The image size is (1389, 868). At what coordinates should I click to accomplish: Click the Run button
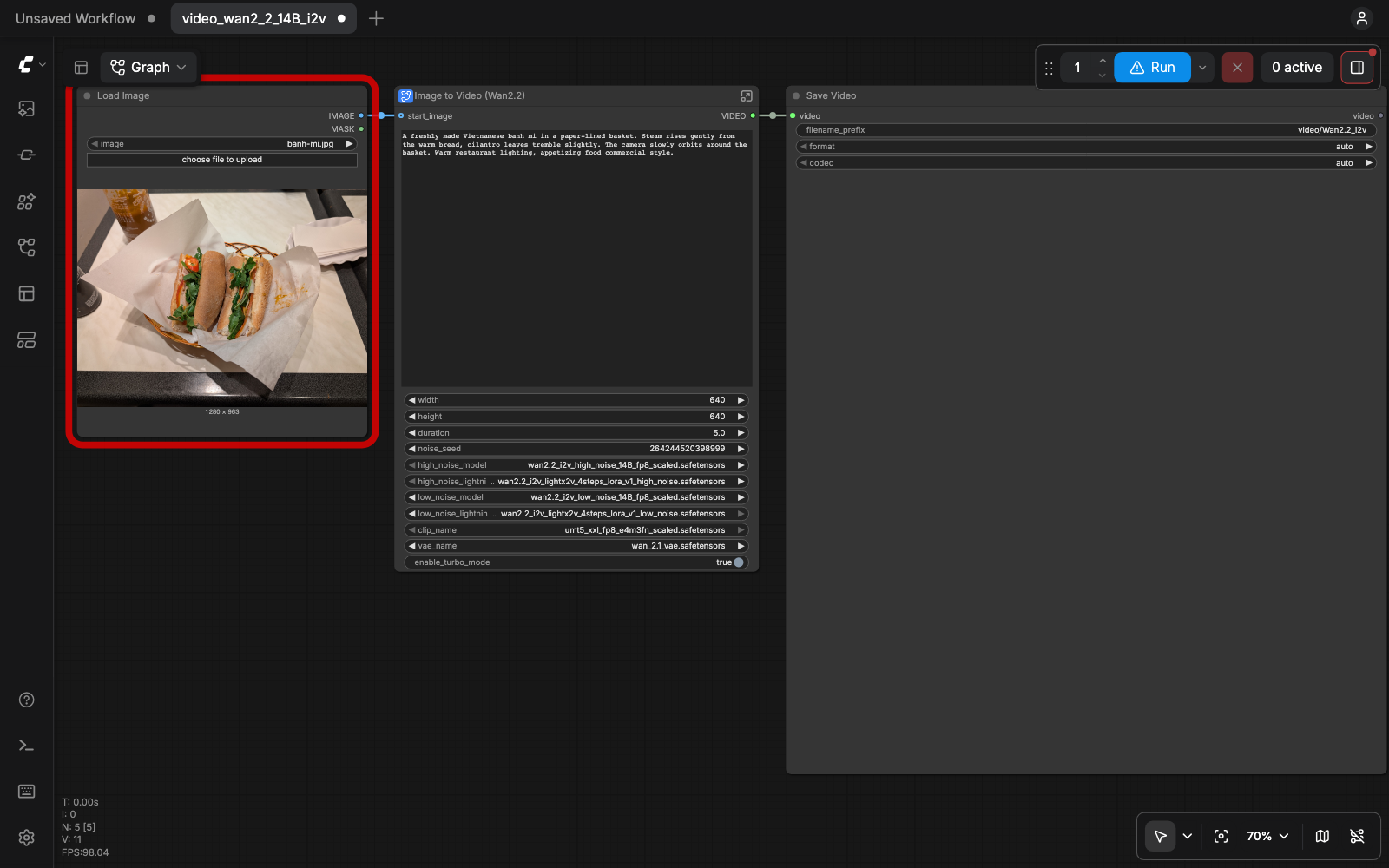1152,67
